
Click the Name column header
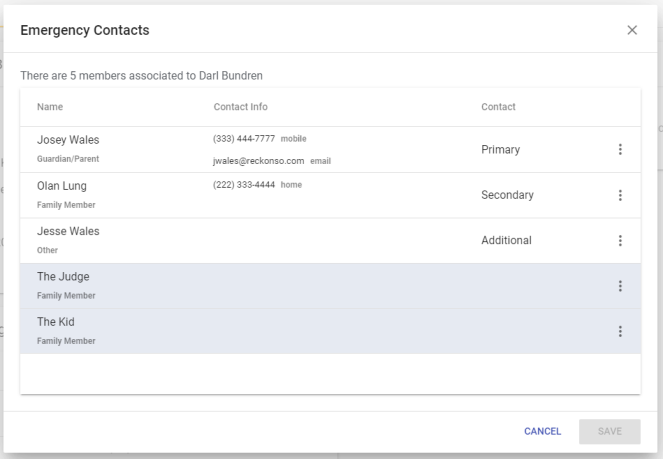50,107
